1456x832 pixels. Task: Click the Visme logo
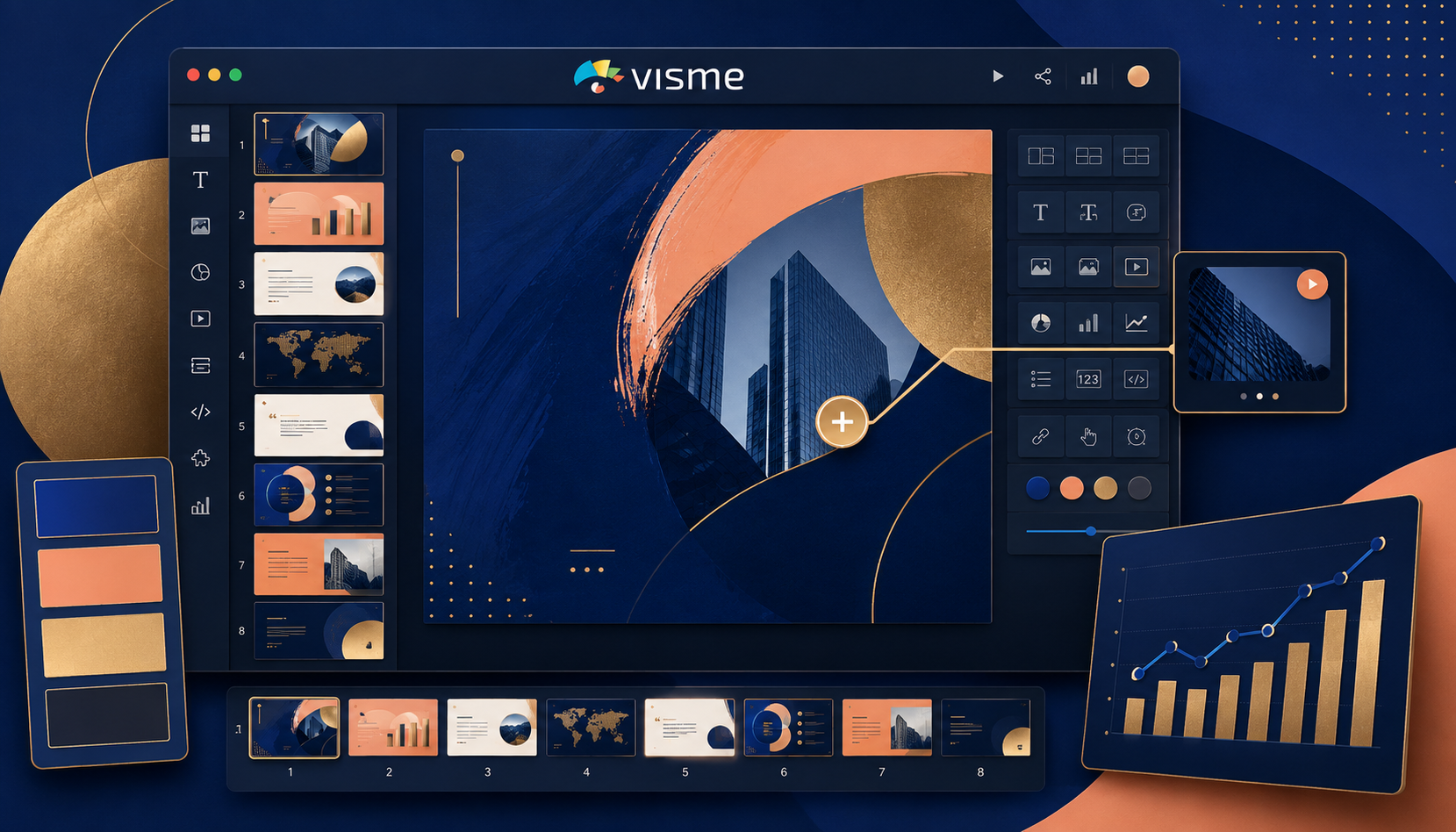click(x=659, y=76)
